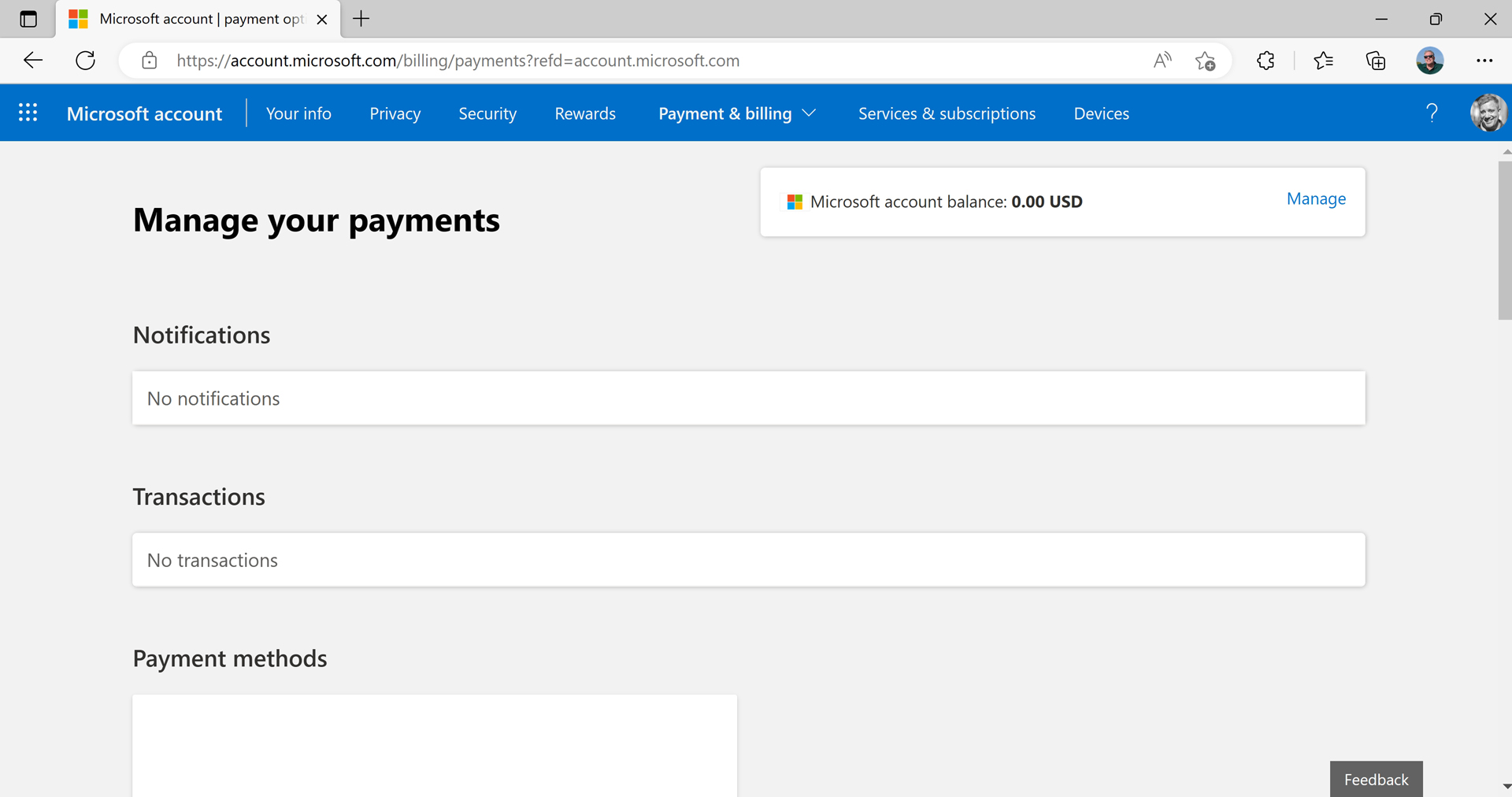Open the Favorites list icon
Viewport: 1512px width, 797px height.
tap(1323, 61)
